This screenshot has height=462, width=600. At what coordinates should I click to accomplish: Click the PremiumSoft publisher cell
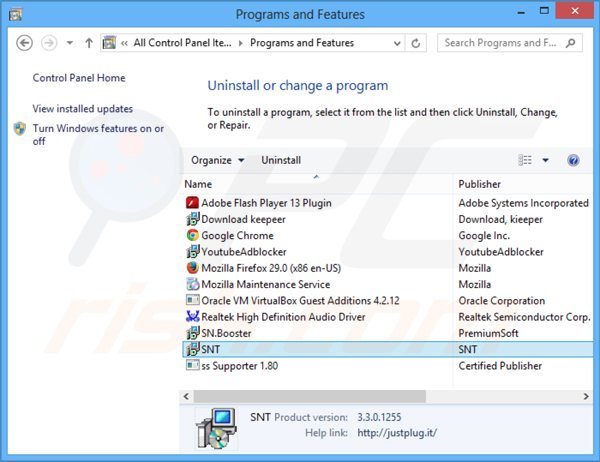coord(488,333)
